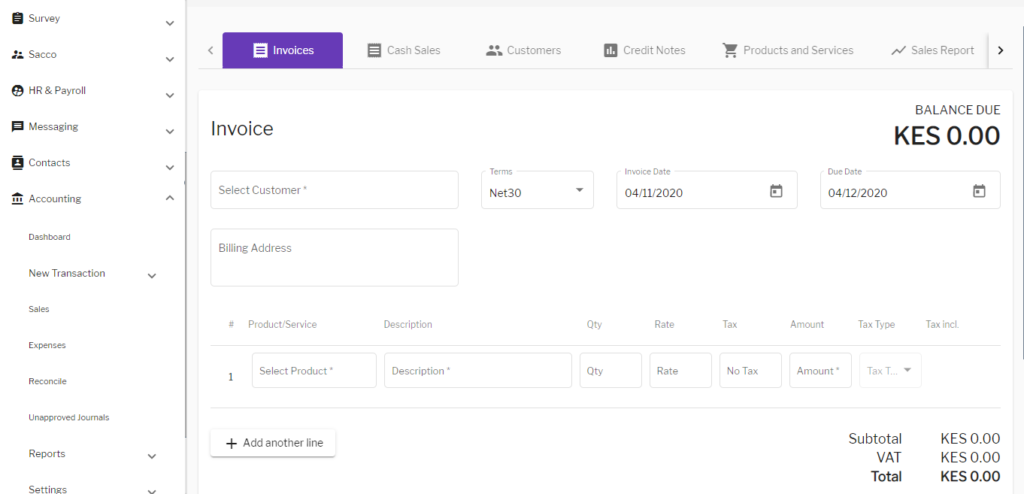
Task: Click the Survey clipboard icon in sidebar
Action: [17, 18]
